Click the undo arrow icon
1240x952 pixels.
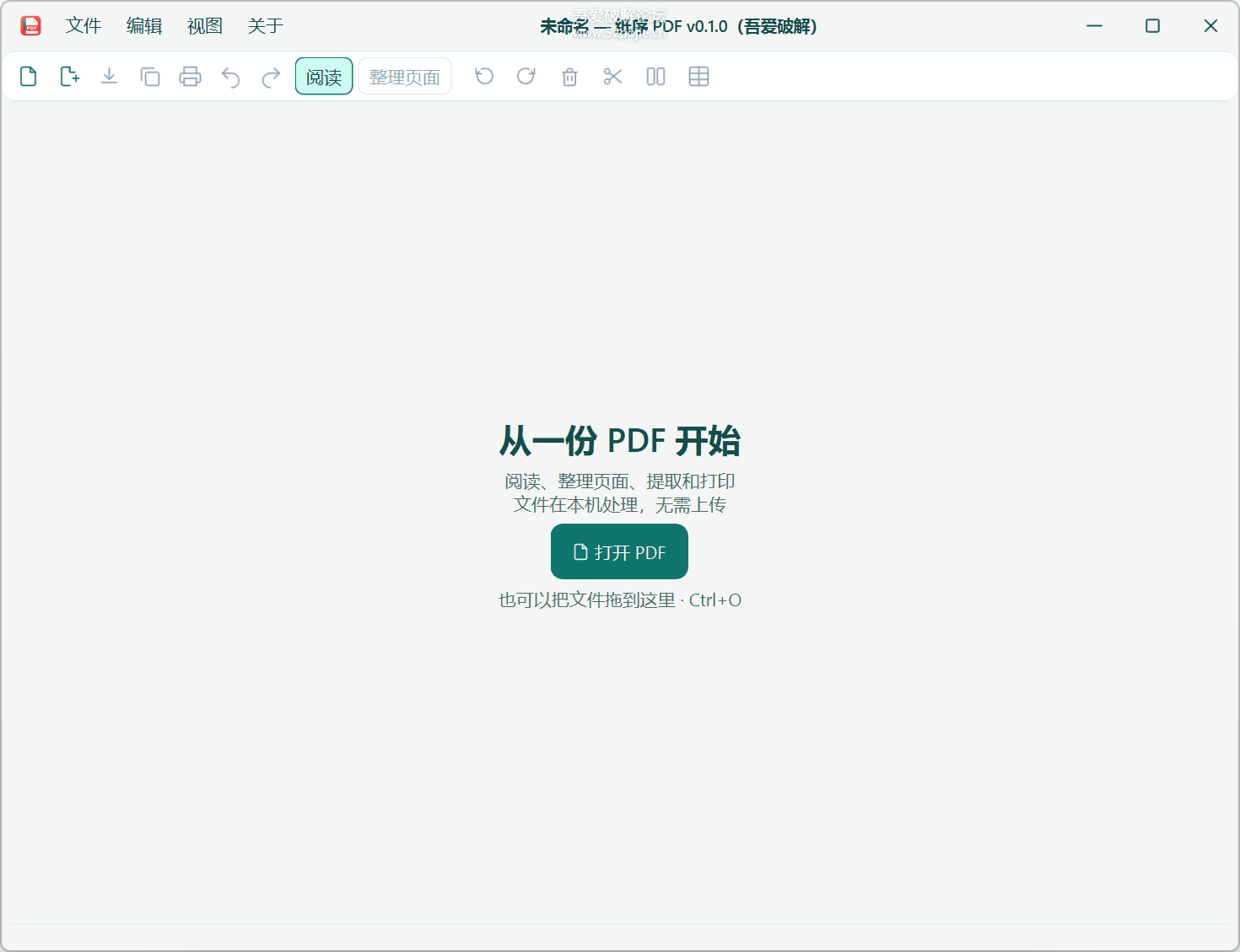click(x=231, y=78)
